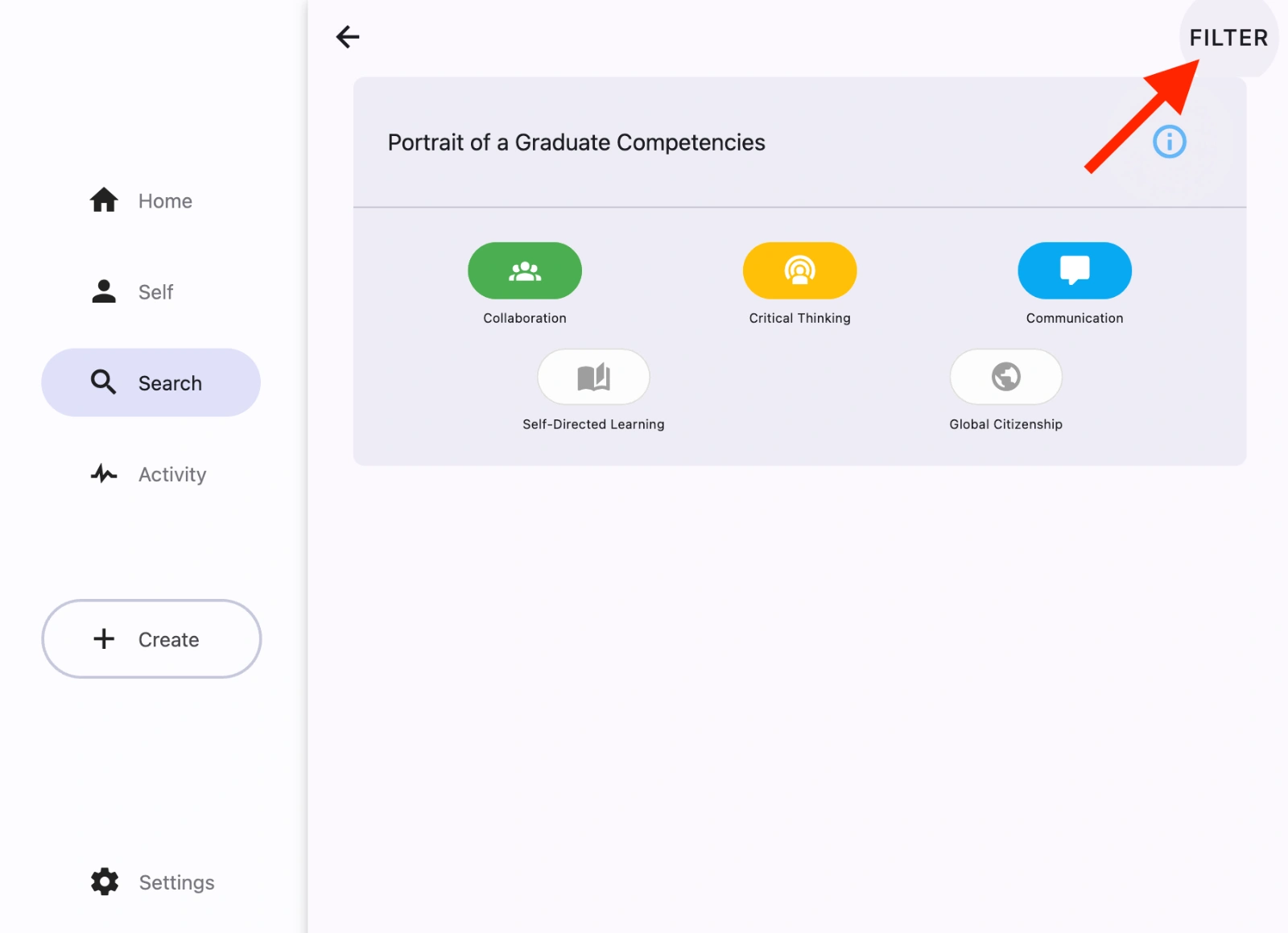Screen dimensions: 1288x933
Task: Open the Home menu item
Action: point(165,201)
